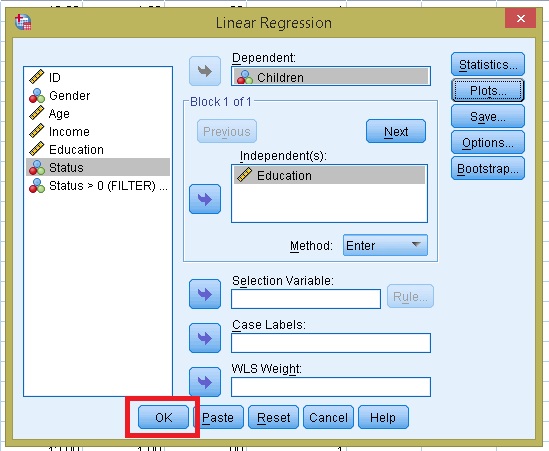This screenshot has height=451, width=549.
Task: Click the Dependent variable arrow button
Action: [205, 71]
